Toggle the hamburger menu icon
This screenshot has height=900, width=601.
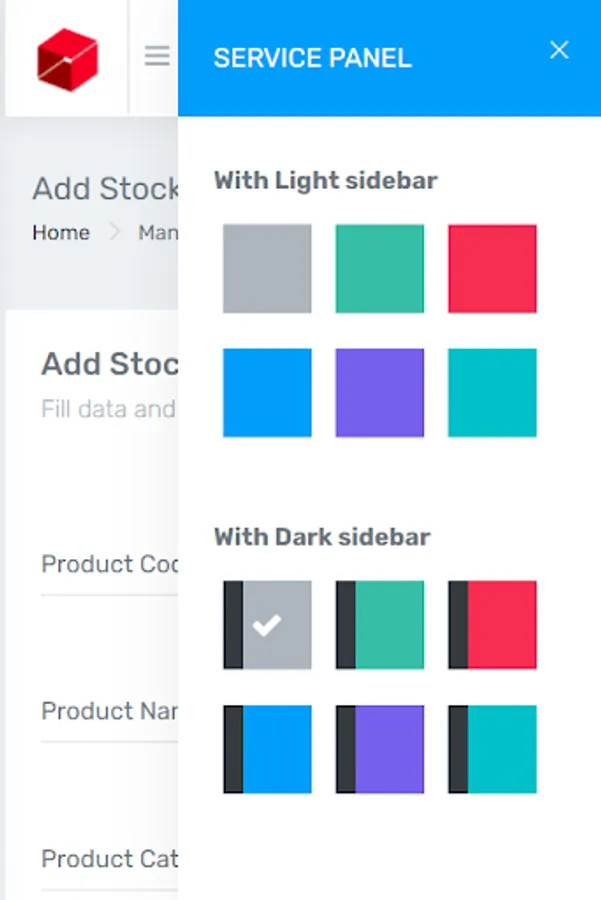(x=157, y=56)
